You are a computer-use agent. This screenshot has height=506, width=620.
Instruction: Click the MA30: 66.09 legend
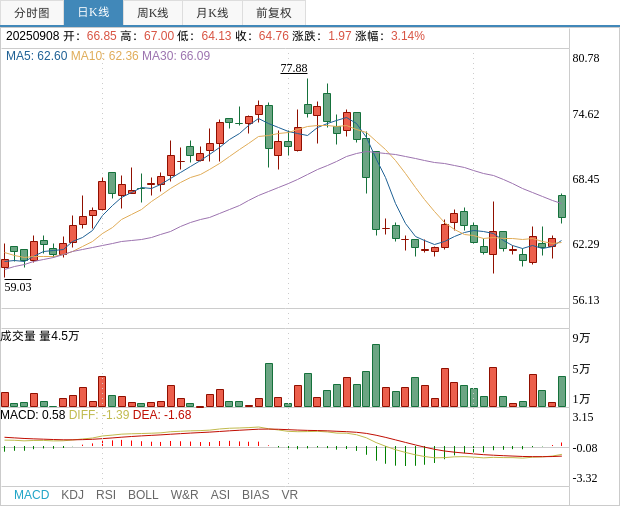click(x=176, y=56)
